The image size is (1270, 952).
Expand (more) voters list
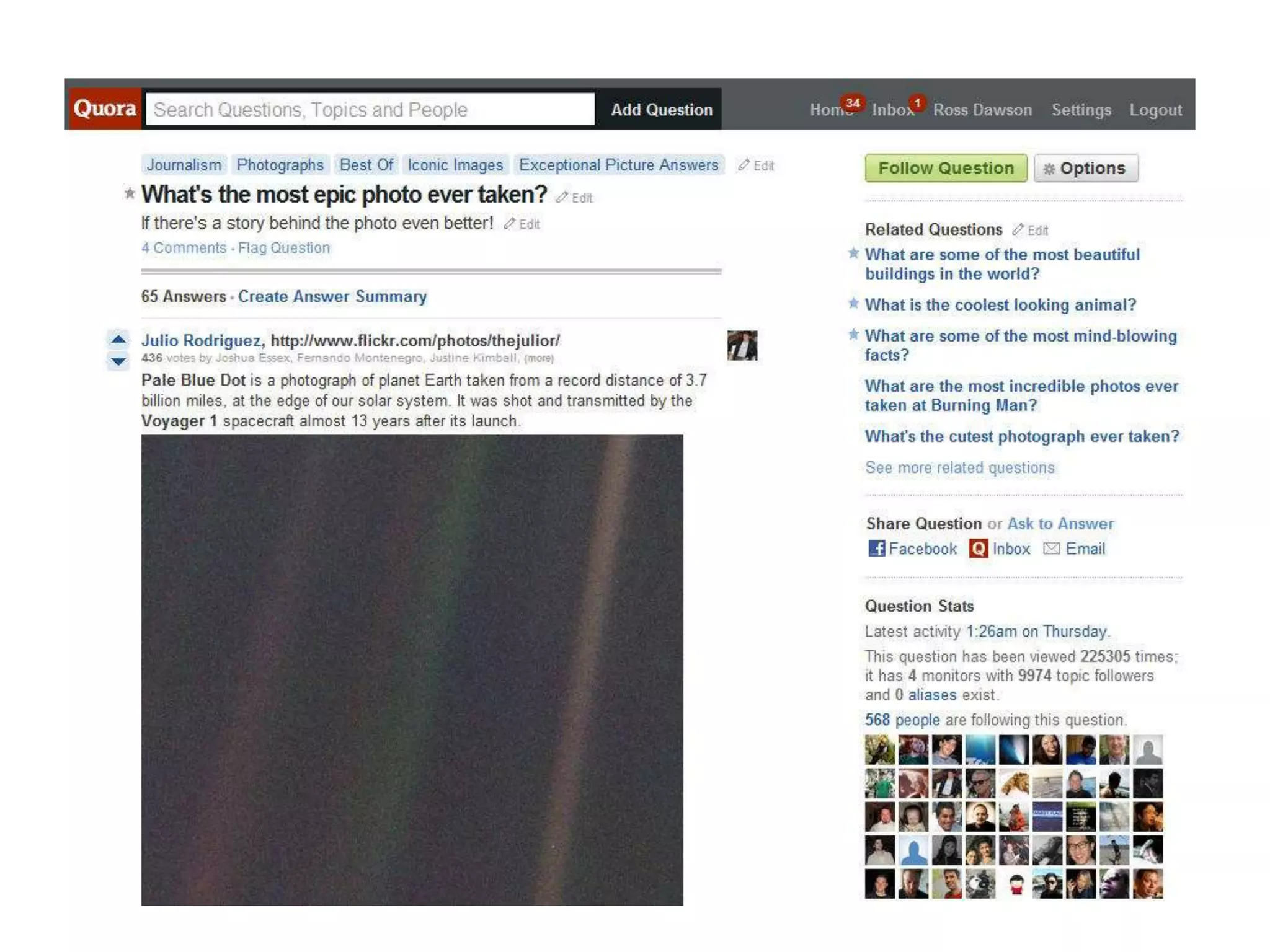(538, 358)
